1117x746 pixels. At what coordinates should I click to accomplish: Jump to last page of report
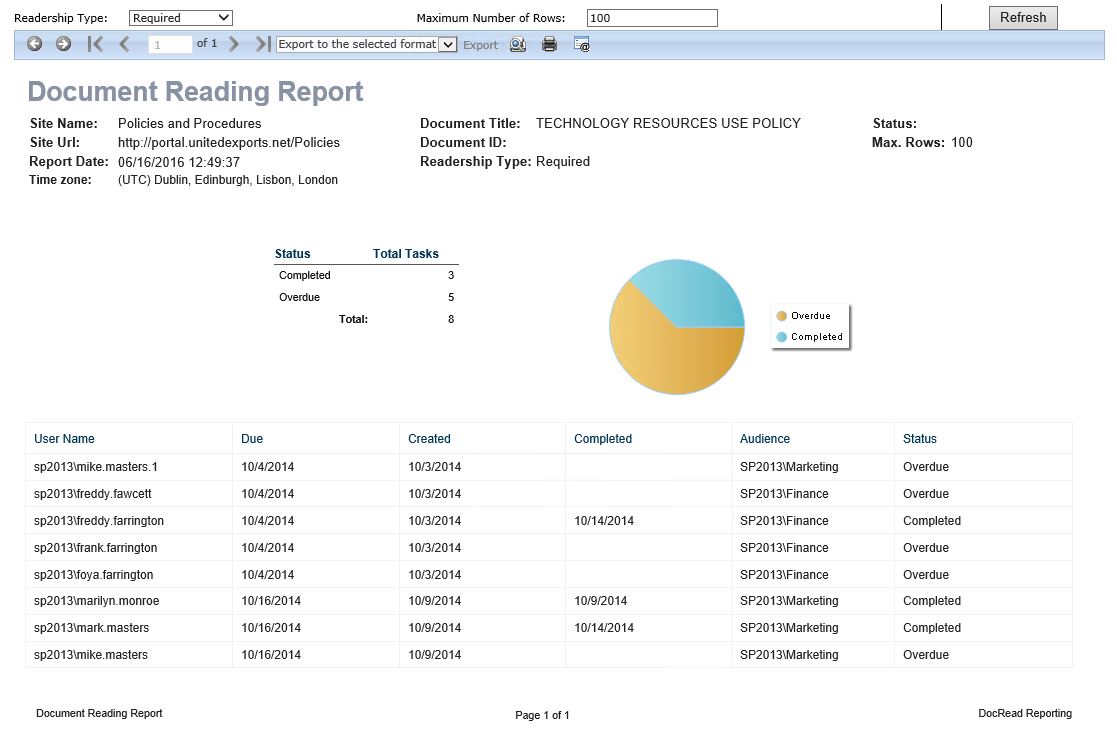click(262, 44)
